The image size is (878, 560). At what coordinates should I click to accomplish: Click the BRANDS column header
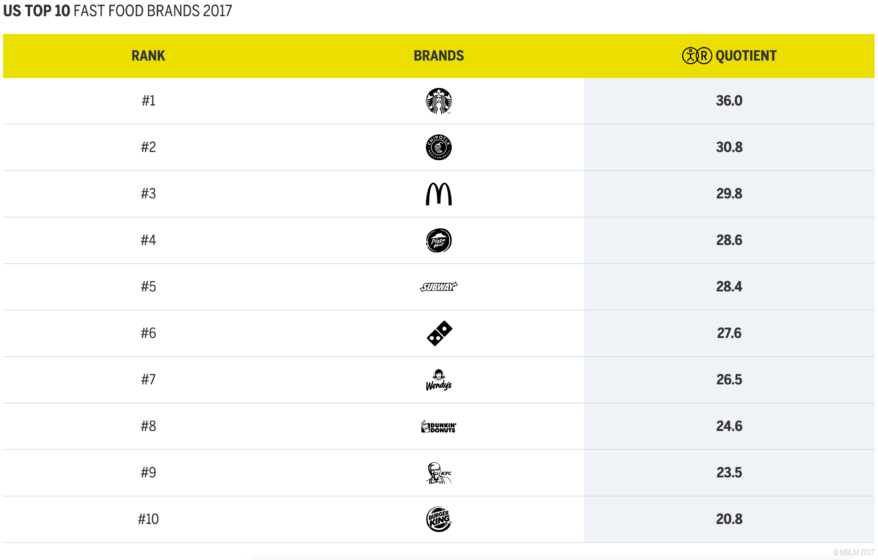click(x=438, y=56)
